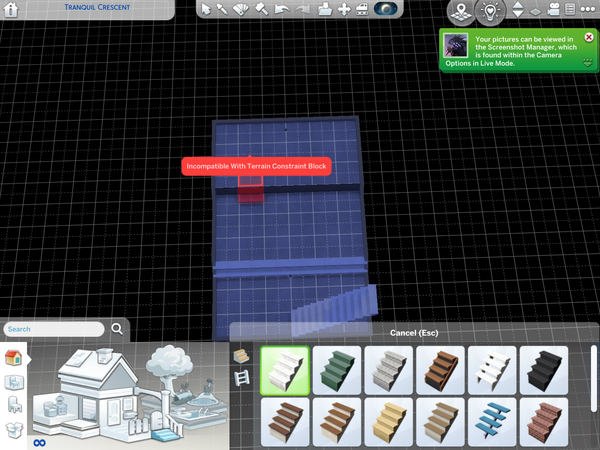Choose the Design tool swatch fan
Image resolution: width=600 pixels, height=450 pixels.
241,9
